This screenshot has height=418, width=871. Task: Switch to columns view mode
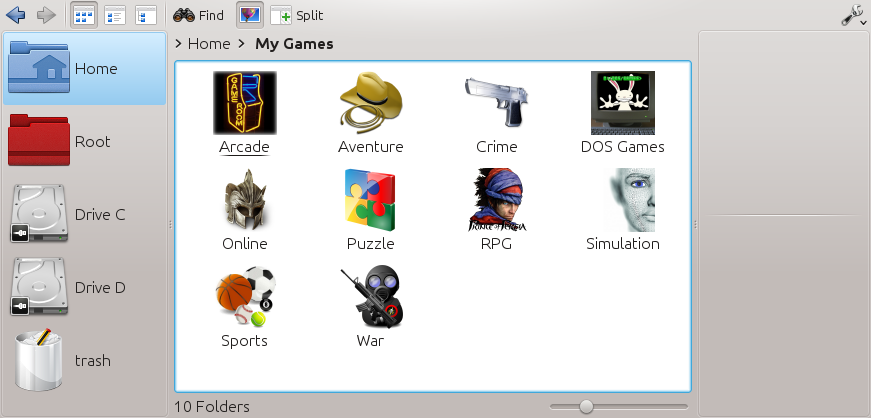pos(146,15)
